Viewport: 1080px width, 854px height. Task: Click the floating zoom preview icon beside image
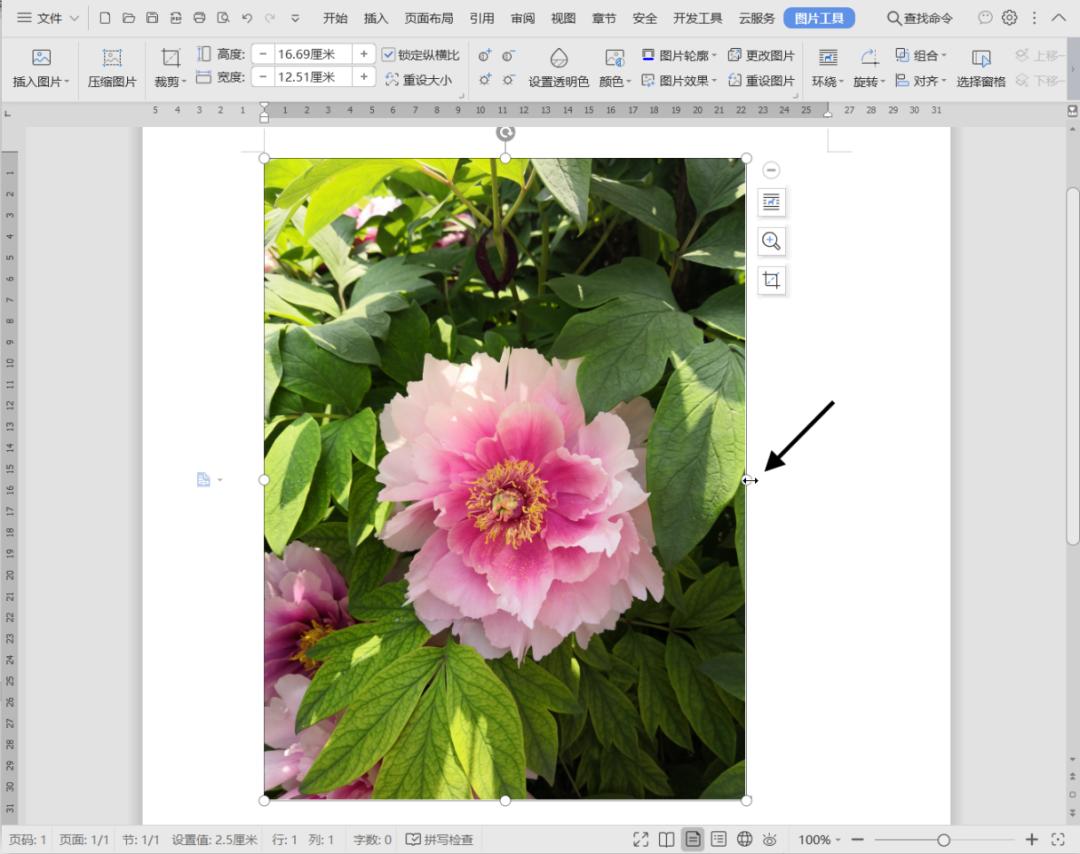tap(771, 241)
